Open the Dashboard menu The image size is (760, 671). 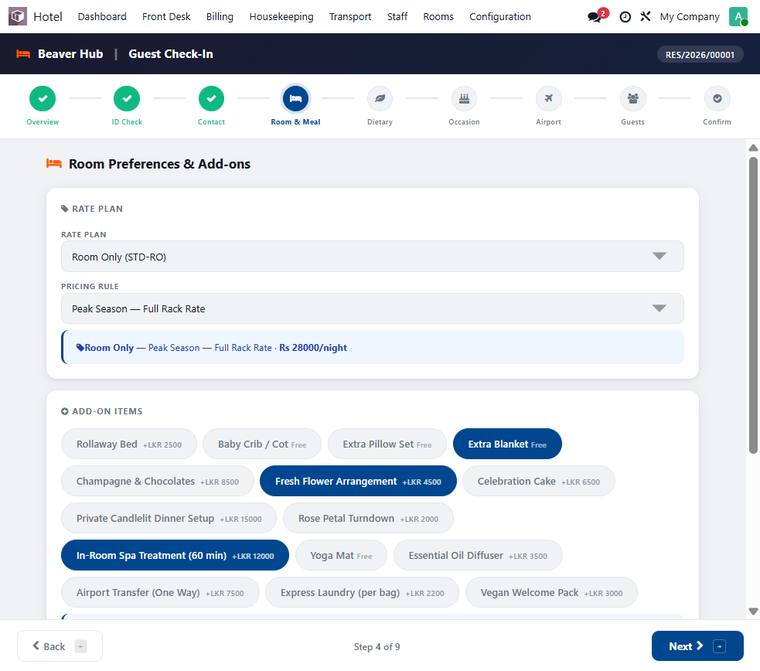click(x=102, y=16)
